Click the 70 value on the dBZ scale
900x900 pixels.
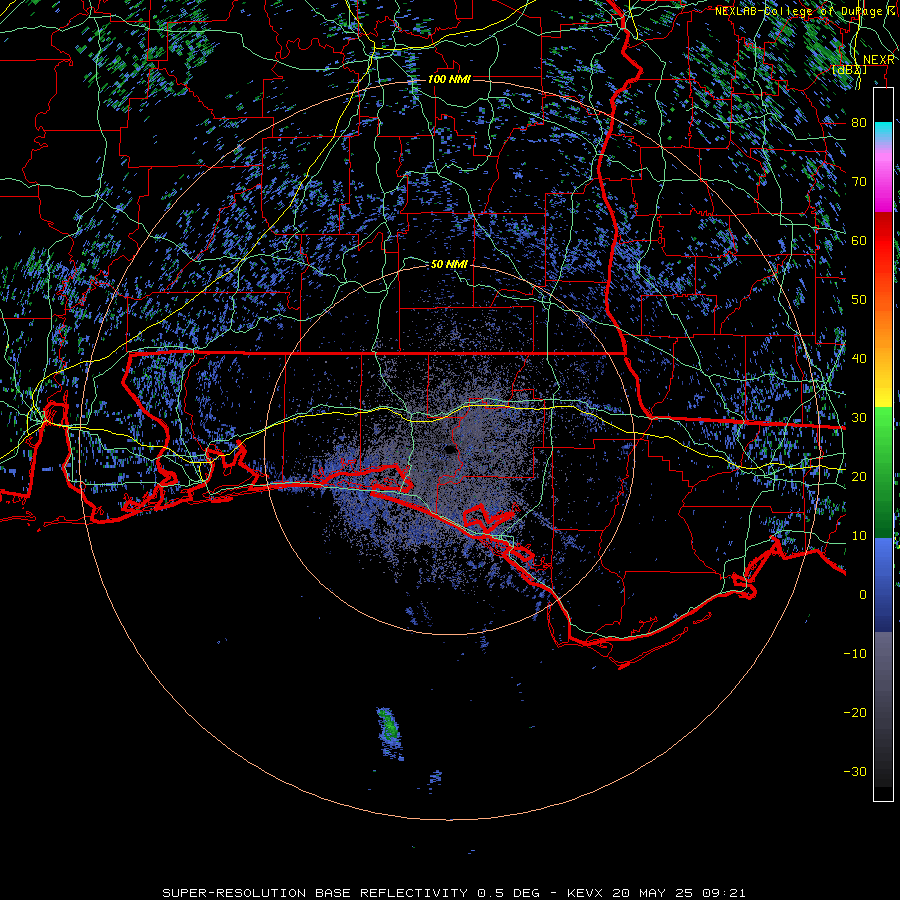click(x=859, y=181)
